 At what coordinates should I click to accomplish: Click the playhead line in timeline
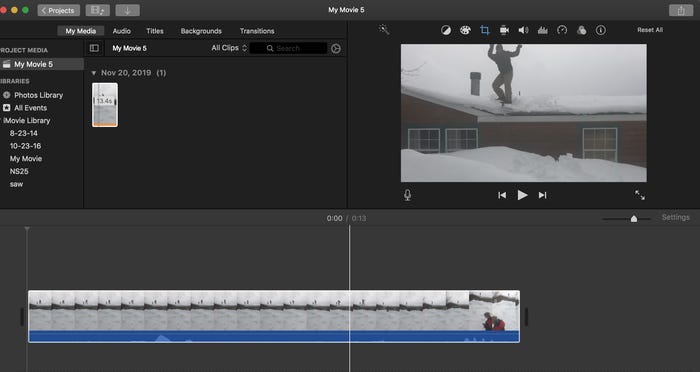(x=350, y=298)
